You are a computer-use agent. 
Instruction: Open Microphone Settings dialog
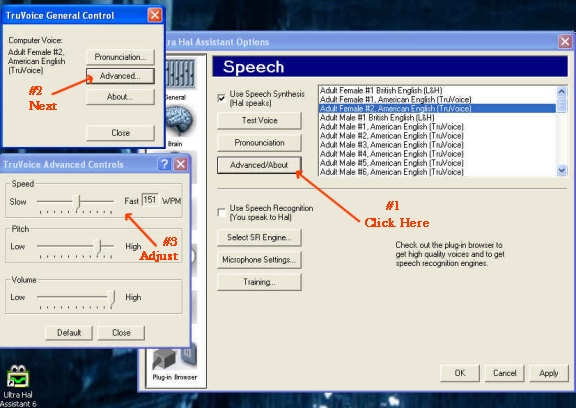pos(259,260)
